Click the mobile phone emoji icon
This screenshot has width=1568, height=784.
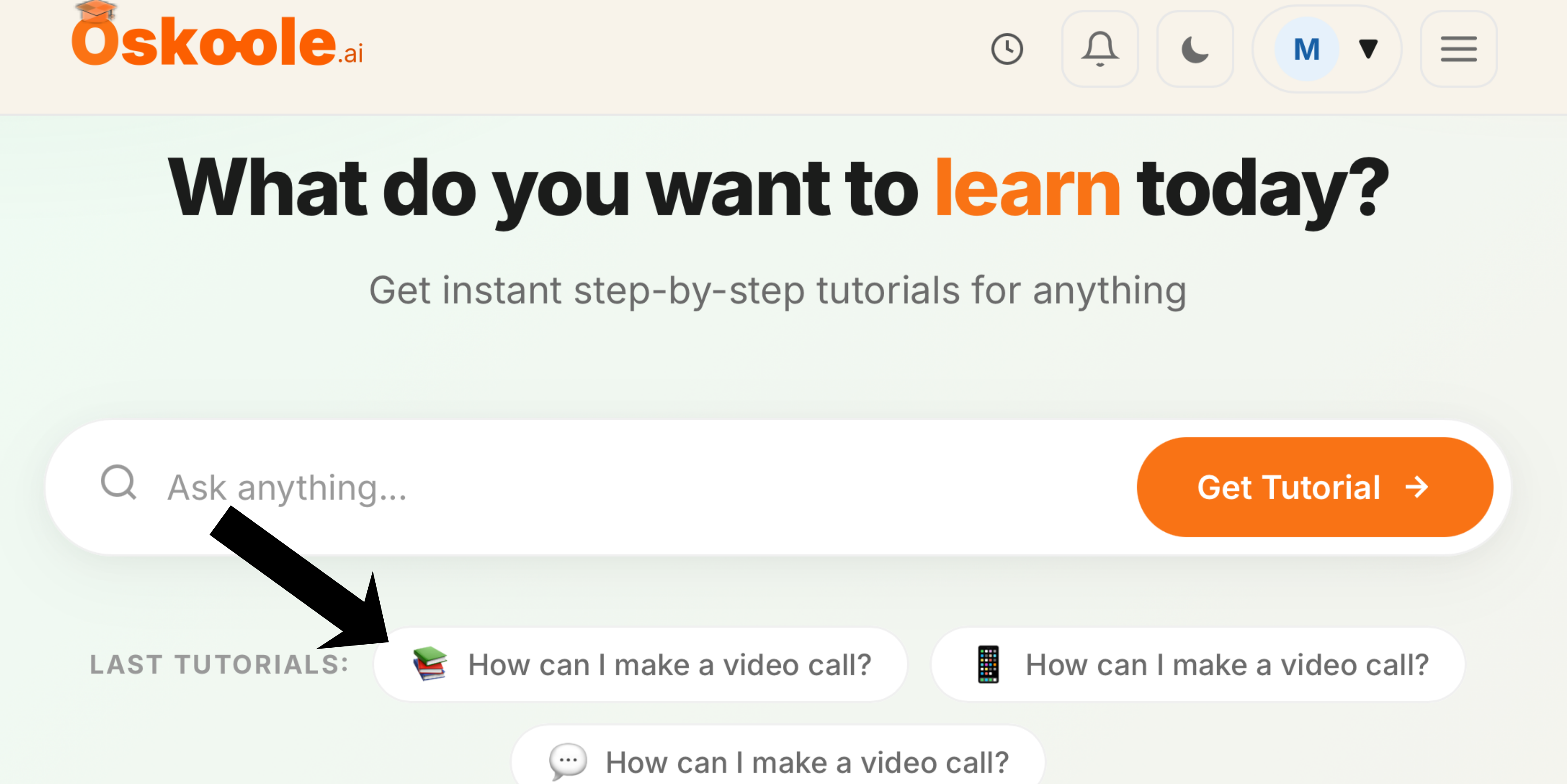click(x=988, y=664)
